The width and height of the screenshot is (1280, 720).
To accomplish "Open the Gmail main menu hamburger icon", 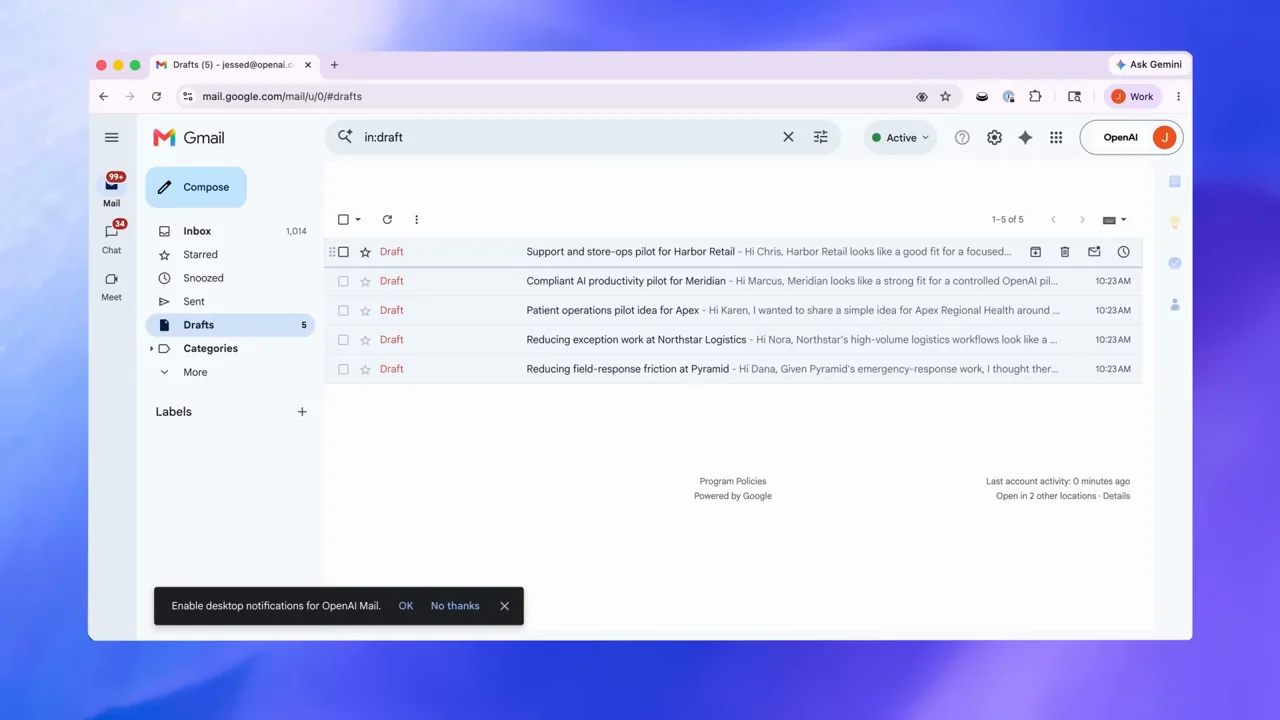I will [111, 137].
